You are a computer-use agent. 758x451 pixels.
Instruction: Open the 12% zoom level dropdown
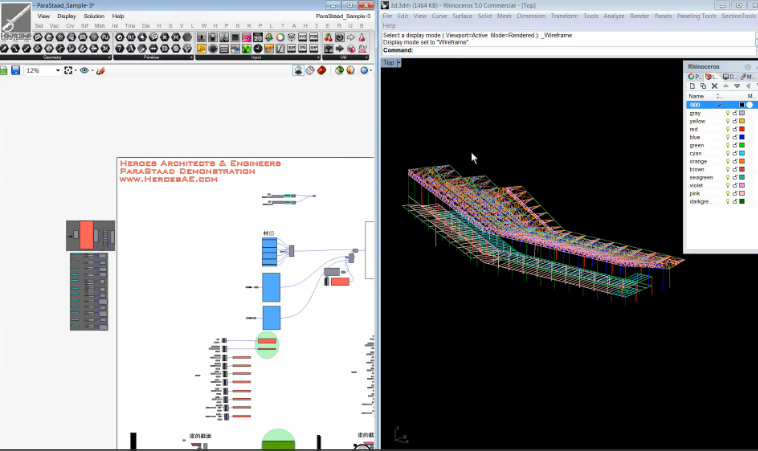click(58, 71)
